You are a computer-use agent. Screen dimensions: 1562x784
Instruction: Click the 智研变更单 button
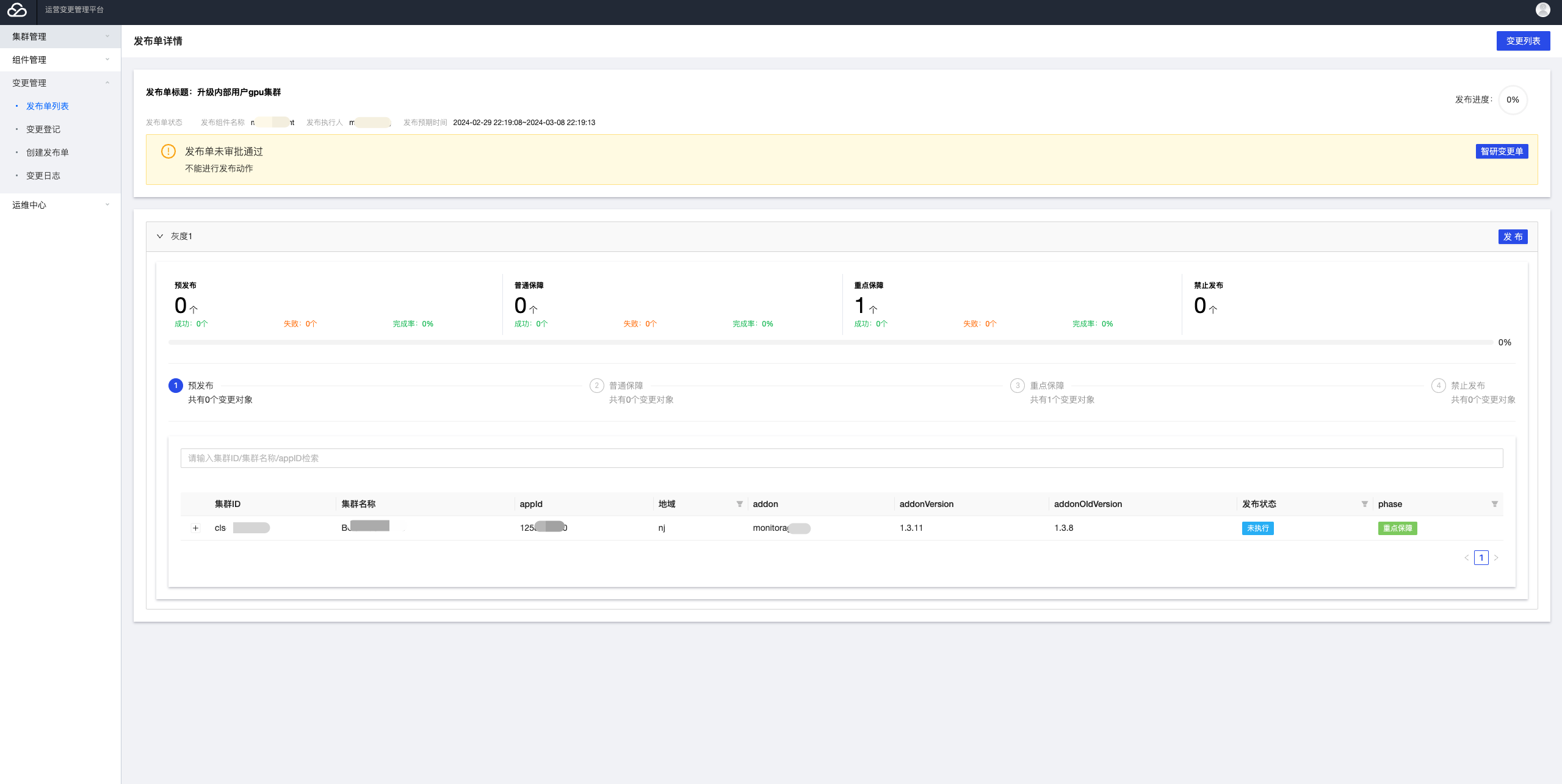(1502, 151)
